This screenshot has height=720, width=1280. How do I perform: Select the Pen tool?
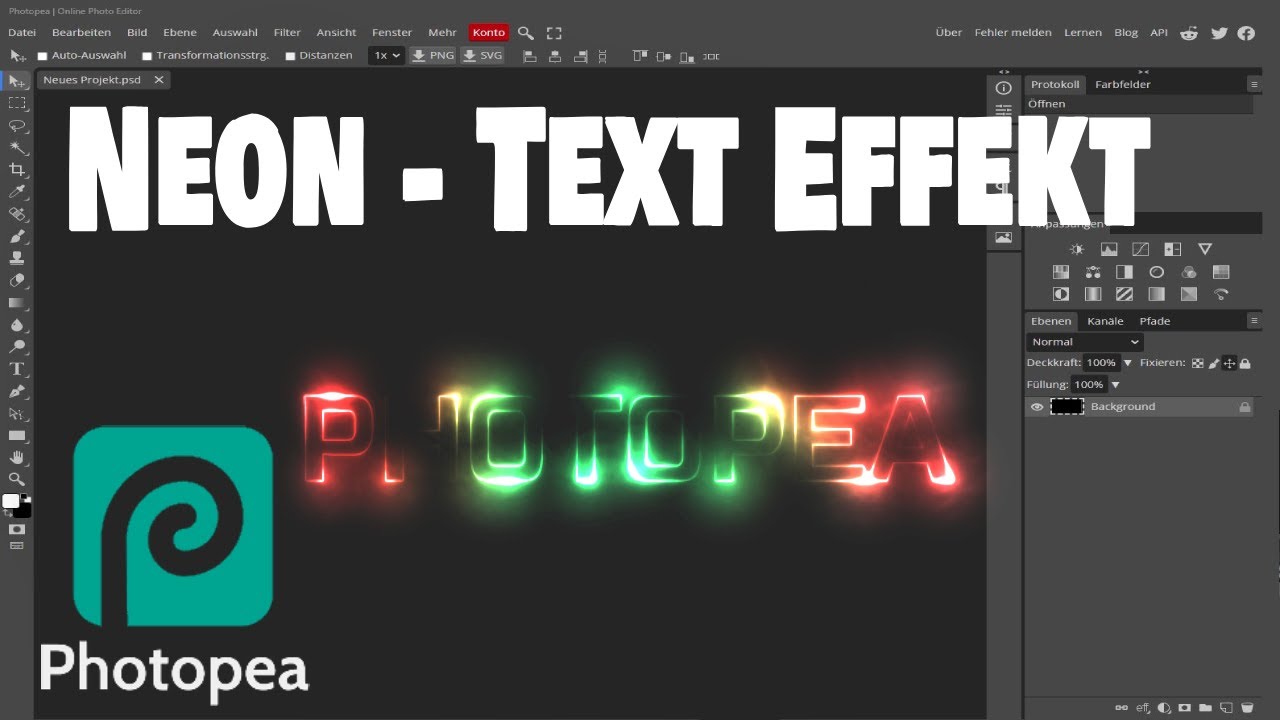click(x=17, y=390)
